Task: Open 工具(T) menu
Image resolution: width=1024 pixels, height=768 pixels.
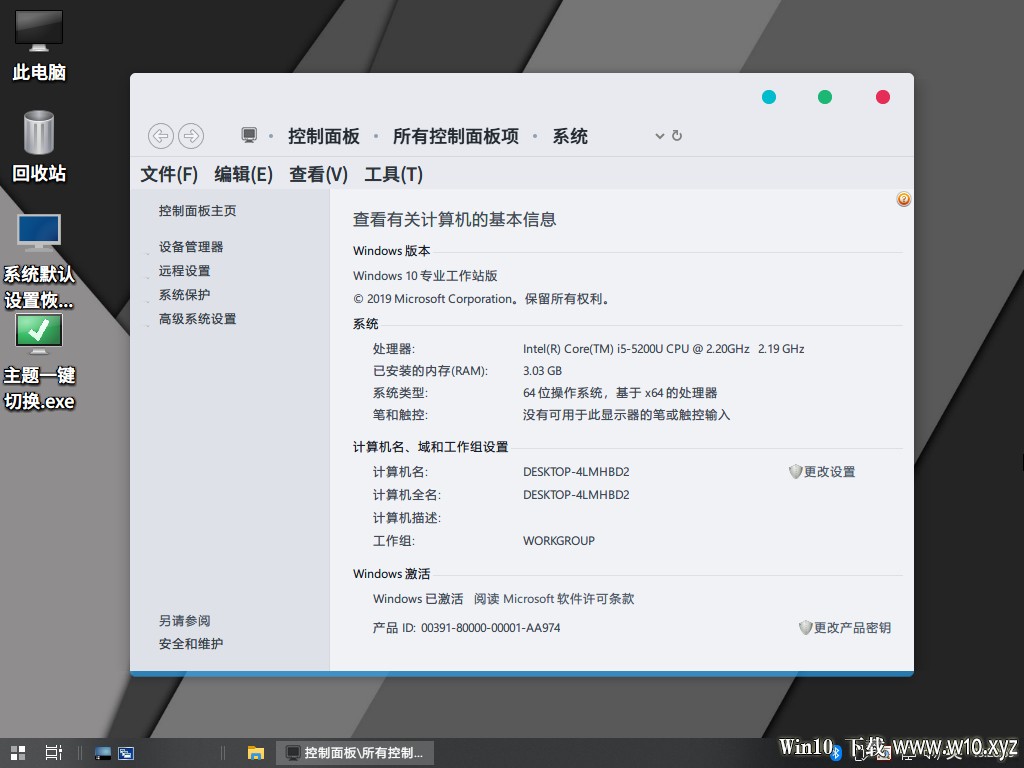Action: tap(394, 174)
